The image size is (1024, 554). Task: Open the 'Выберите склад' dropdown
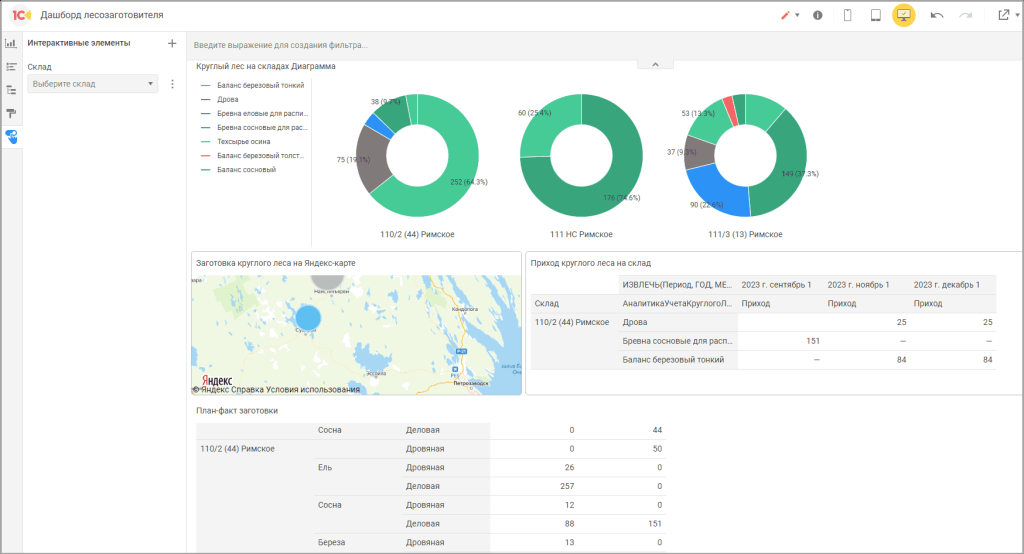[x=93, y=84]
